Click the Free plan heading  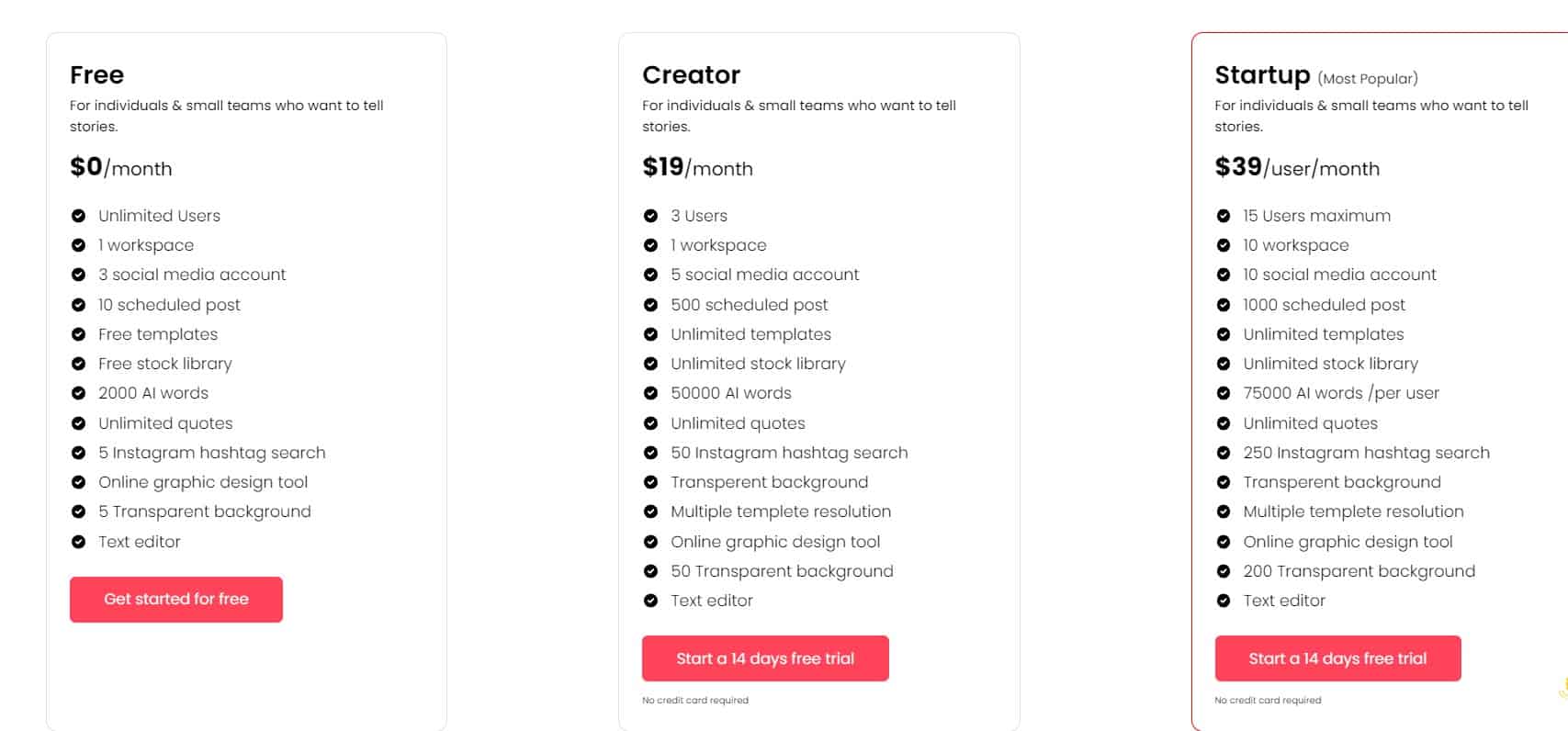[x=97, y=75]
